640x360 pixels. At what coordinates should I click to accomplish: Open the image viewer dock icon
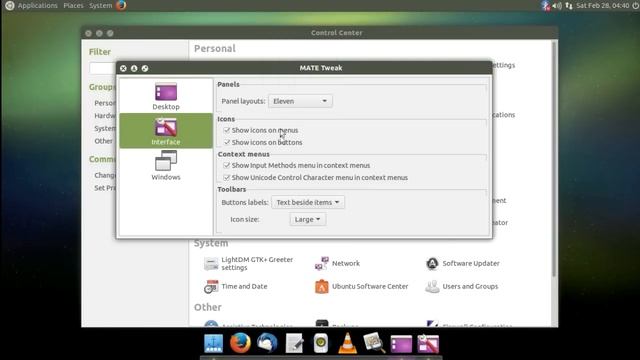tap(374, 343)
